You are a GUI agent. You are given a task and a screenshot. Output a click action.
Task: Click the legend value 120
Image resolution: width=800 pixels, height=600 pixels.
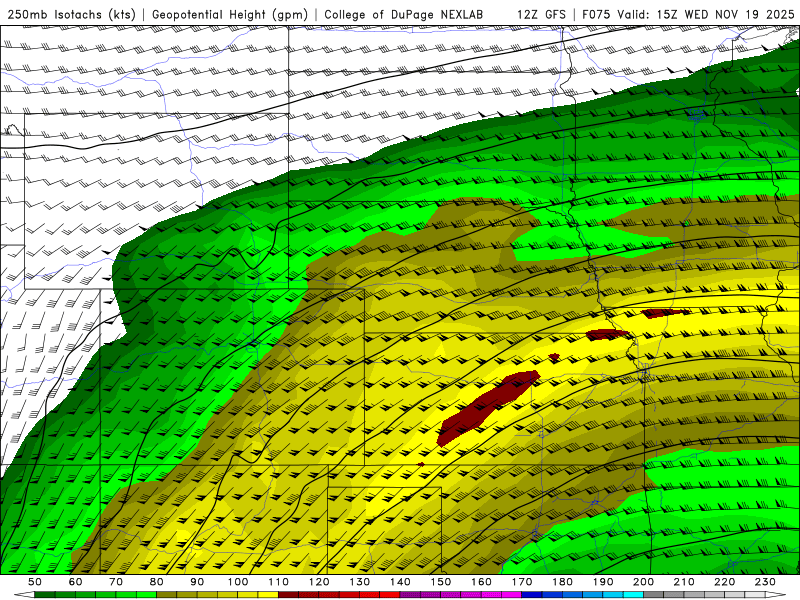pos(319,582)
